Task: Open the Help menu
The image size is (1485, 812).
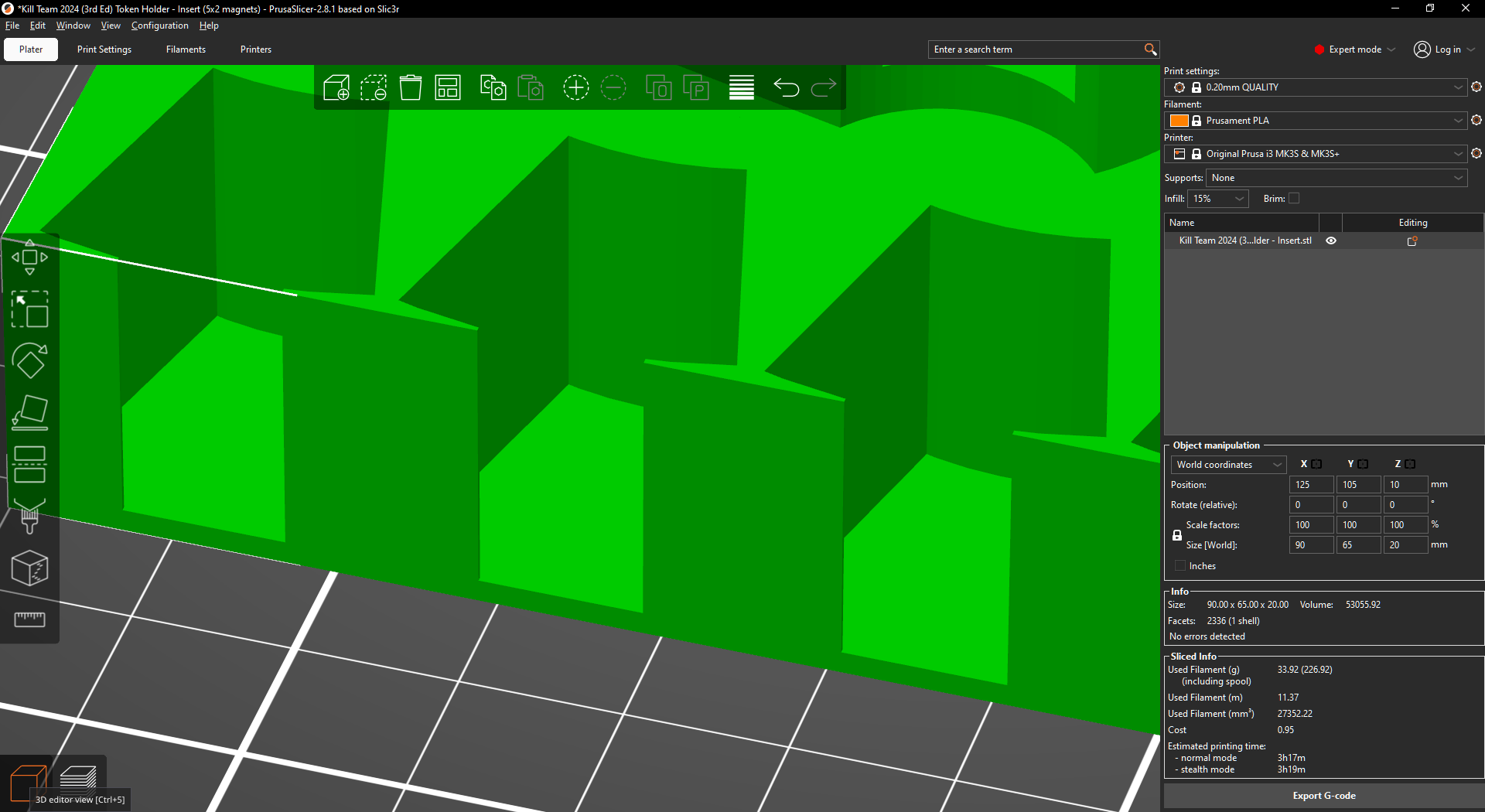Action: coord(209,26)
